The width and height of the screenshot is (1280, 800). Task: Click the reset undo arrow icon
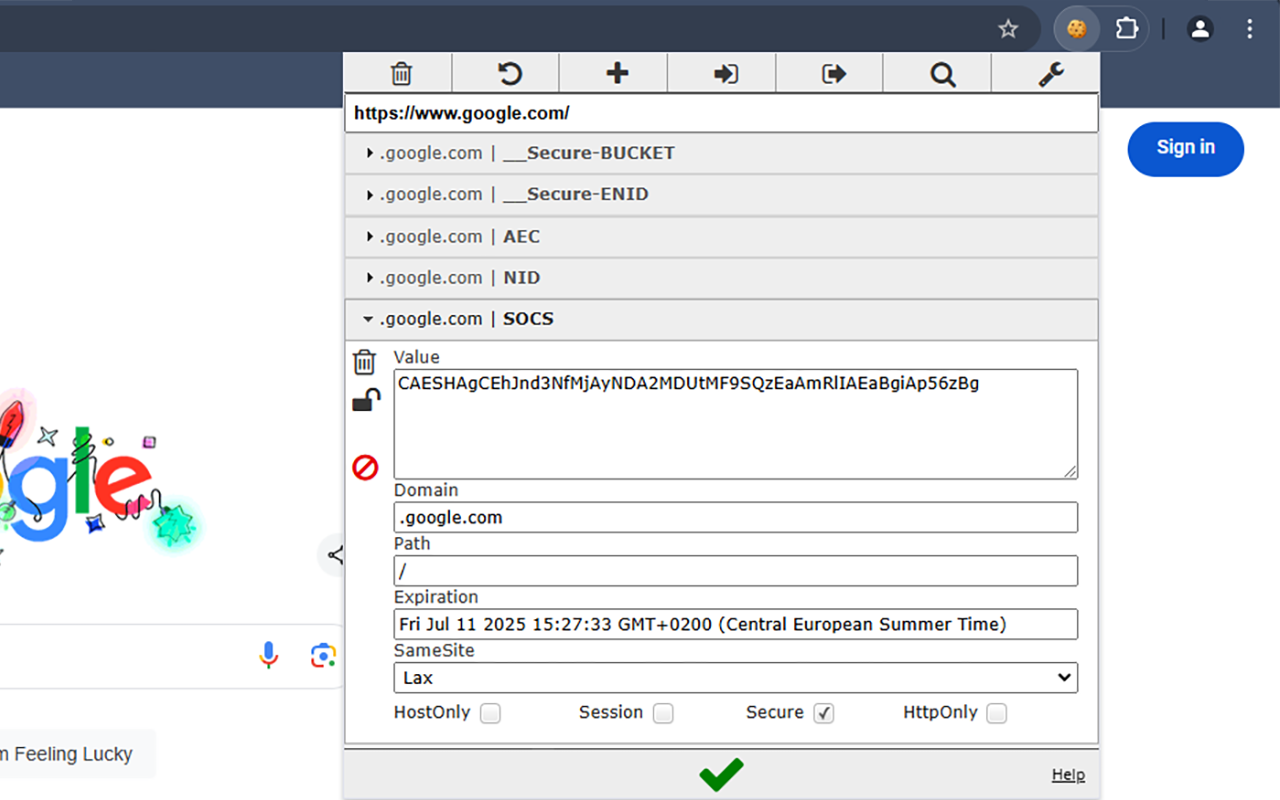click(509, 74)
